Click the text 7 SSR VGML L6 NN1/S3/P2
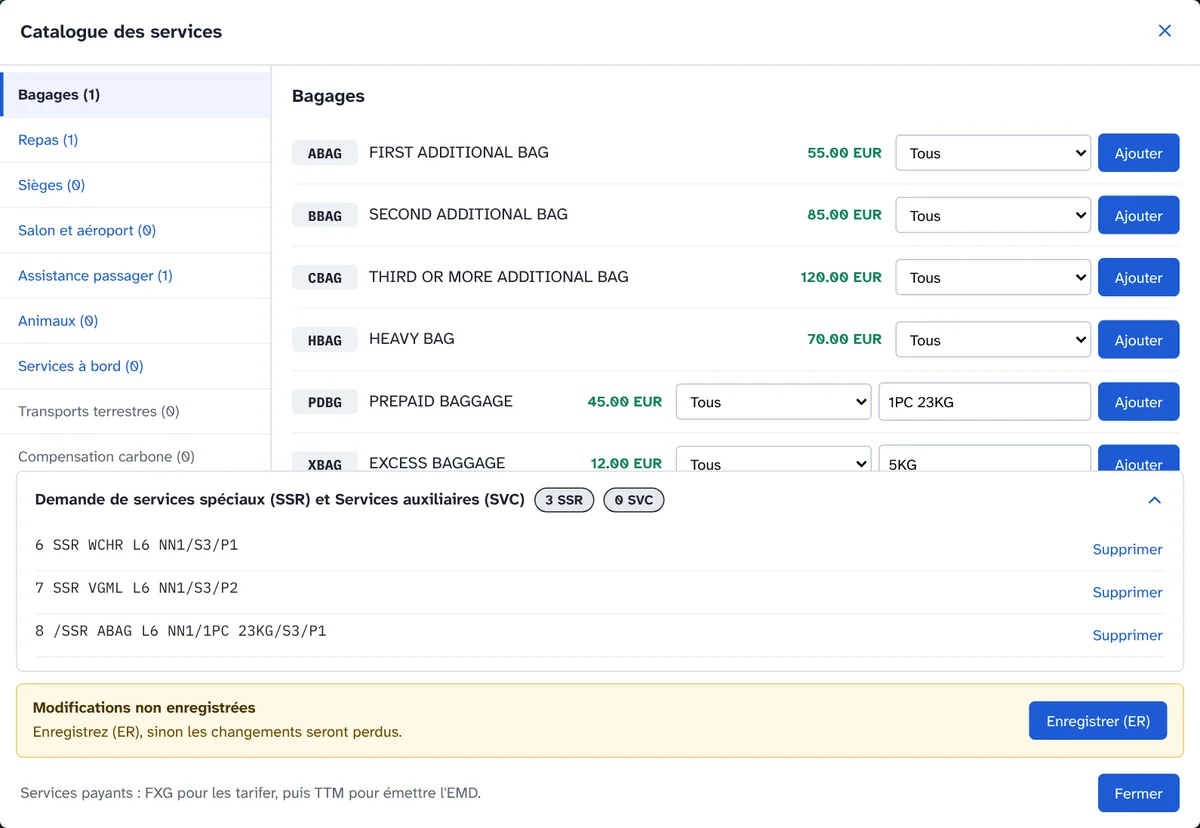The height and width of the screenshot is (828, 1200). click(136, 588)
